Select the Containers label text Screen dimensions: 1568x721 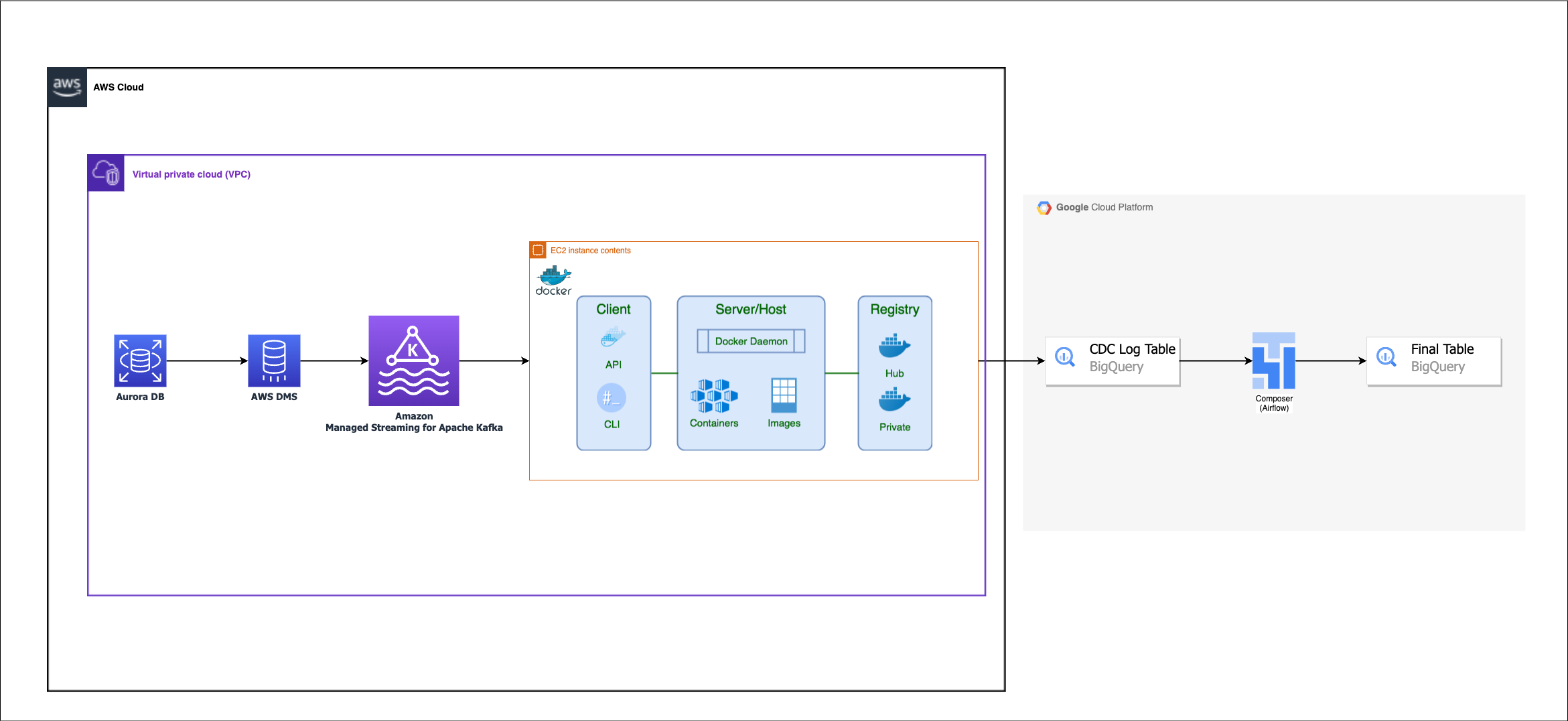(x=714, y=423)
